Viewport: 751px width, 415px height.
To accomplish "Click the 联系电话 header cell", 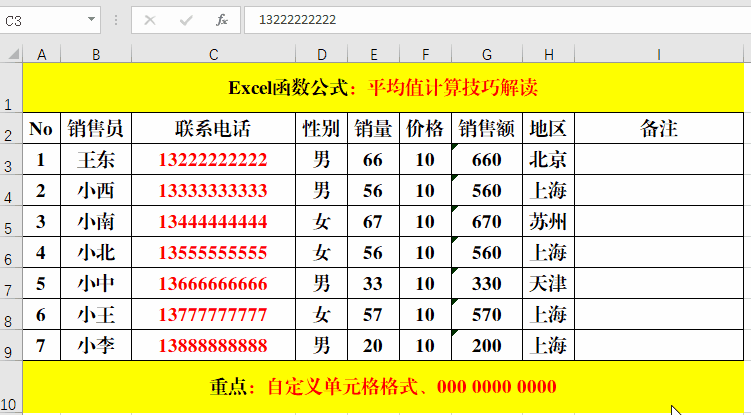I will click(214, 128).
